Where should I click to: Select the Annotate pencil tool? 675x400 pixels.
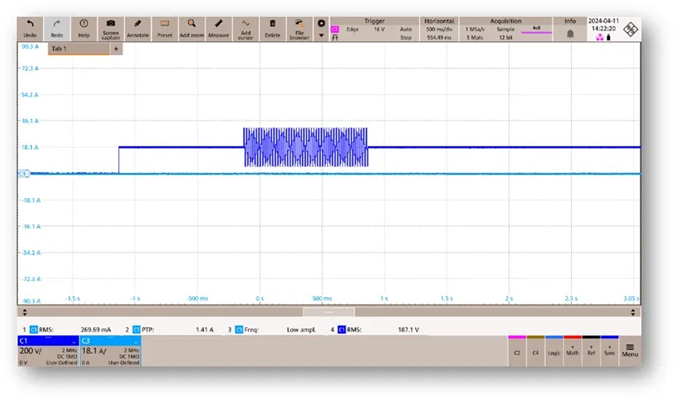click(x=138, y=27)
